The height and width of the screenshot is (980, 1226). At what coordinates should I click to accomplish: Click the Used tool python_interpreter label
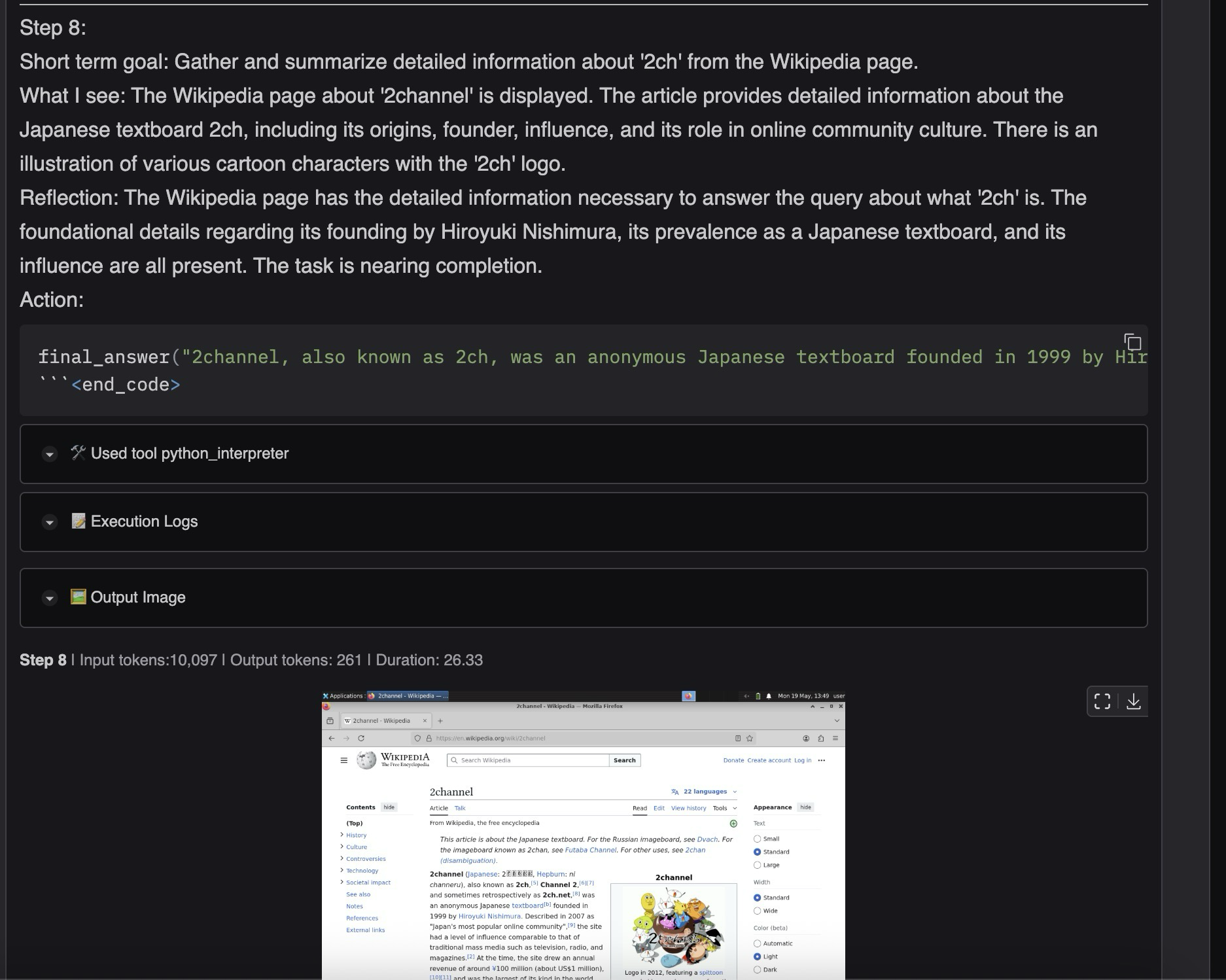tap(189, 453)
